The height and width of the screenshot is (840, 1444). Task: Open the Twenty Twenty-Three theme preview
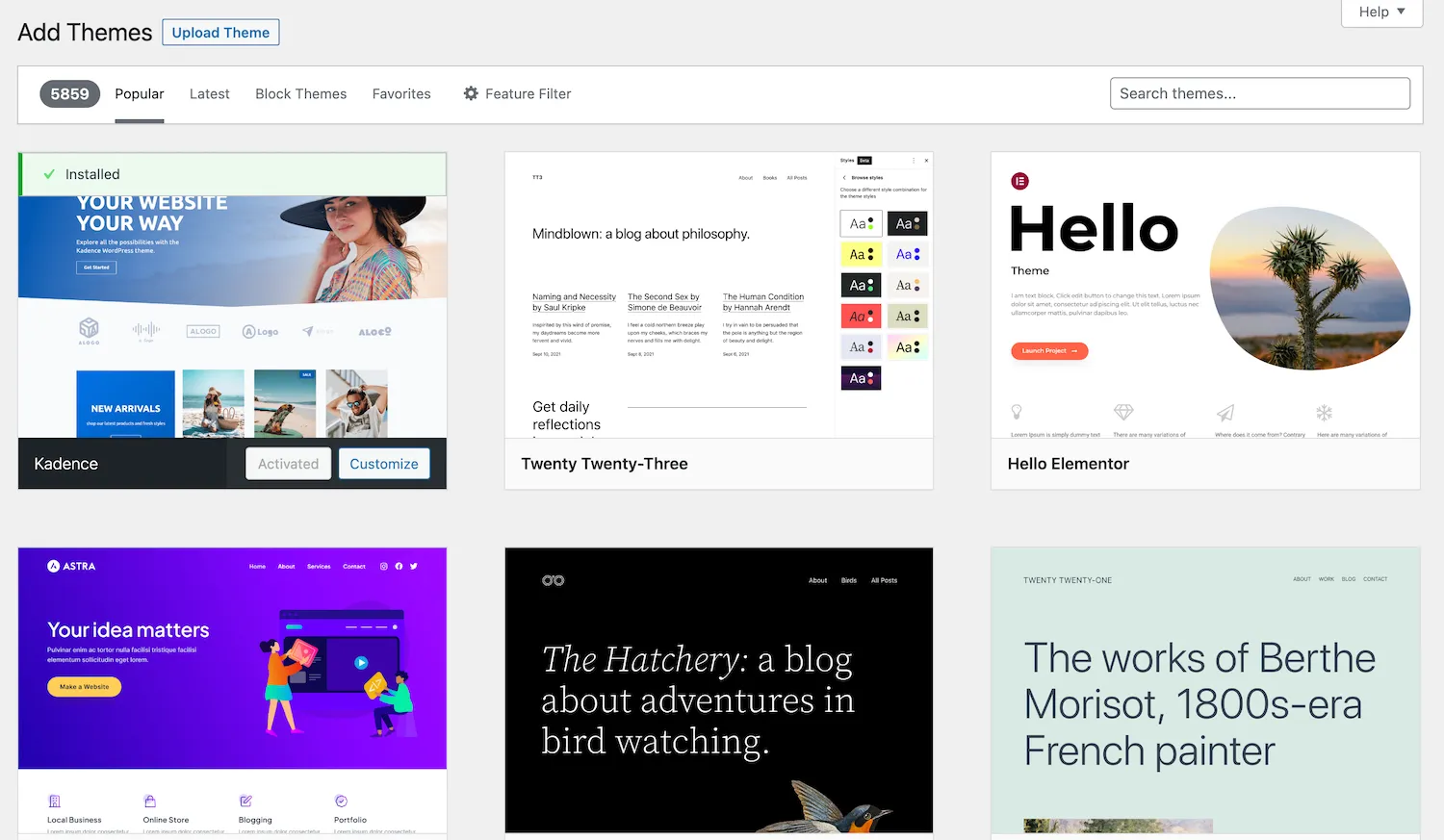(x=719, y=295)
